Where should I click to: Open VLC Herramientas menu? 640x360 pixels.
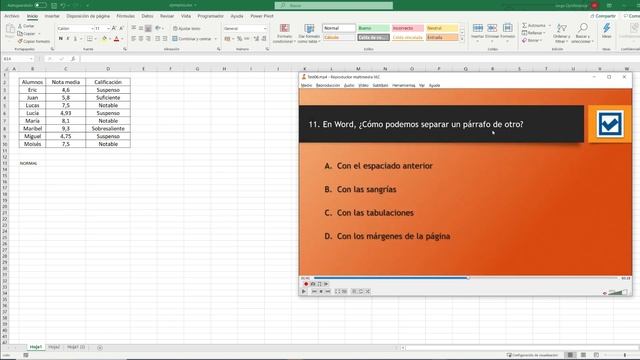[404, 85]
